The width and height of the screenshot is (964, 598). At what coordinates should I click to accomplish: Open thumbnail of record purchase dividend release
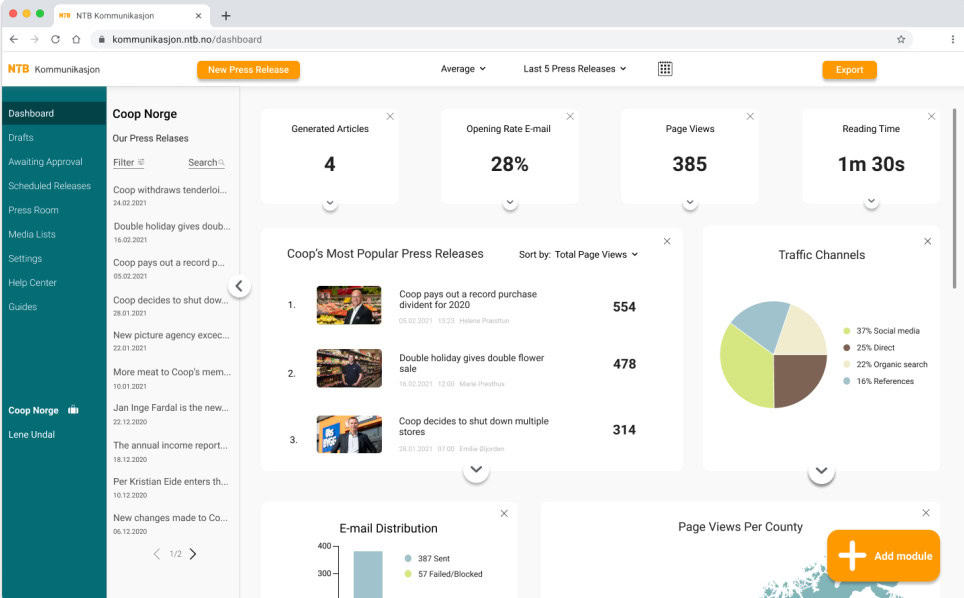click(x=349, y=305)
